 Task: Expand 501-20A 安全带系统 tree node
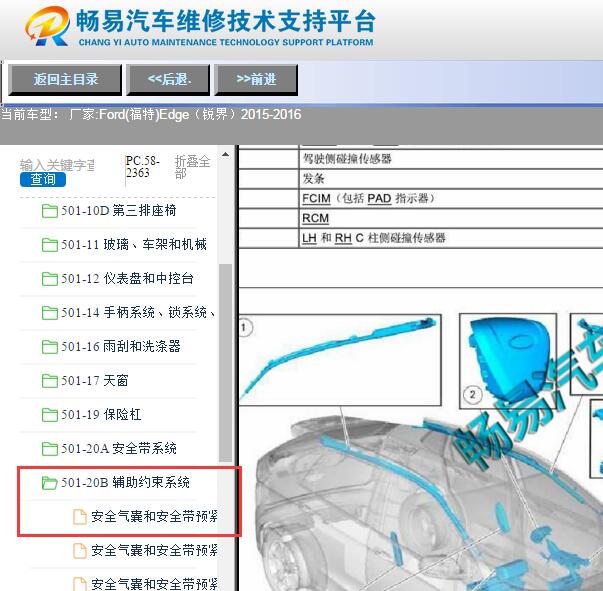click(x=119, y=448)
